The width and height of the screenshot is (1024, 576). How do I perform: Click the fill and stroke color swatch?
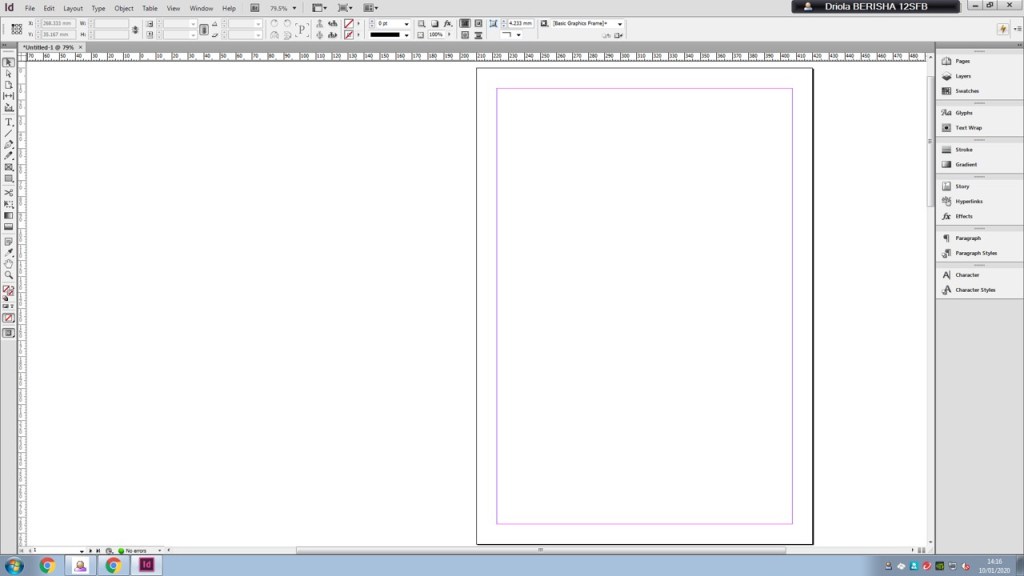tap(8, 291)
